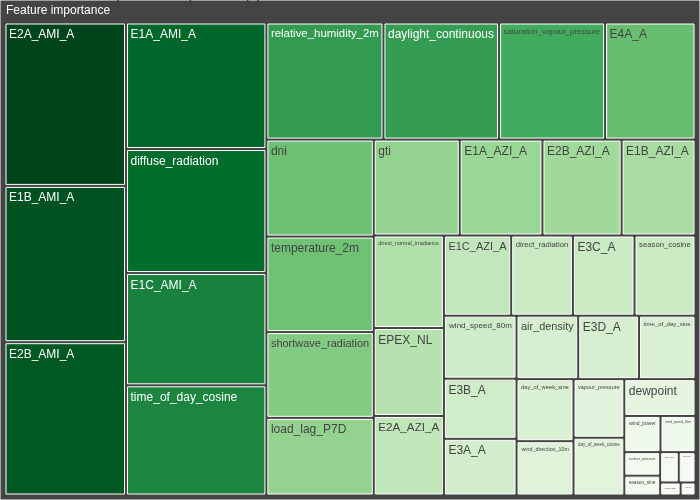Screen dimensions: 700x500
Task: Click the season_cosine tile
Action: (x=665, y=276)
